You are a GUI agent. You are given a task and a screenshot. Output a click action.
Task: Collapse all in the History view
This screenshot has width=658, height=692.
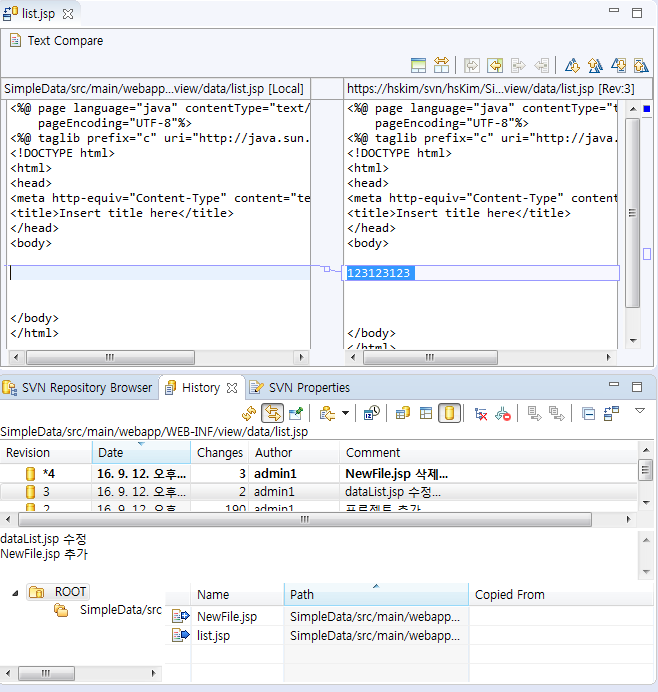point(588,414)
